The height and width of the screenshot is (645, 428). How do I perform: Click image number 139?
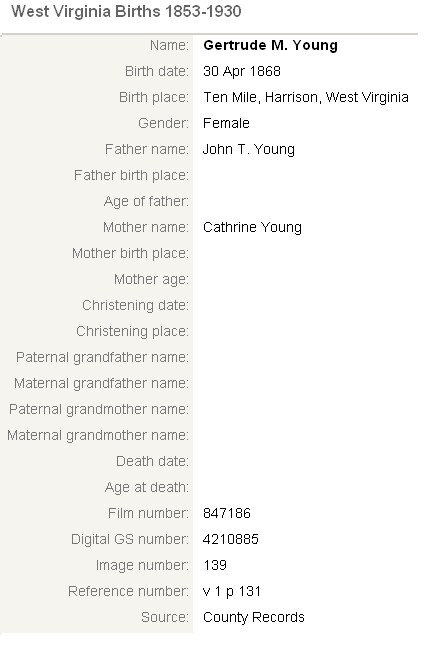215,565
